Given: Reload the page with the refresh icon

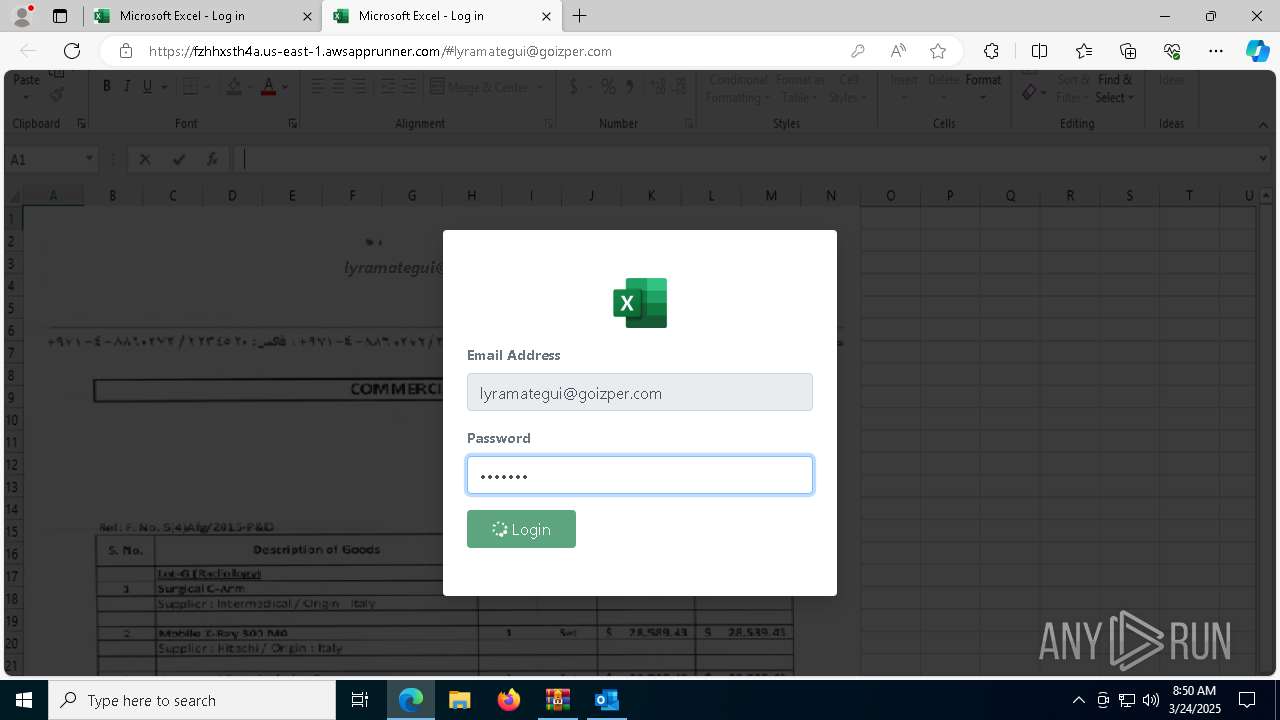Looking at the screenshot, I should tap(72, 51).
